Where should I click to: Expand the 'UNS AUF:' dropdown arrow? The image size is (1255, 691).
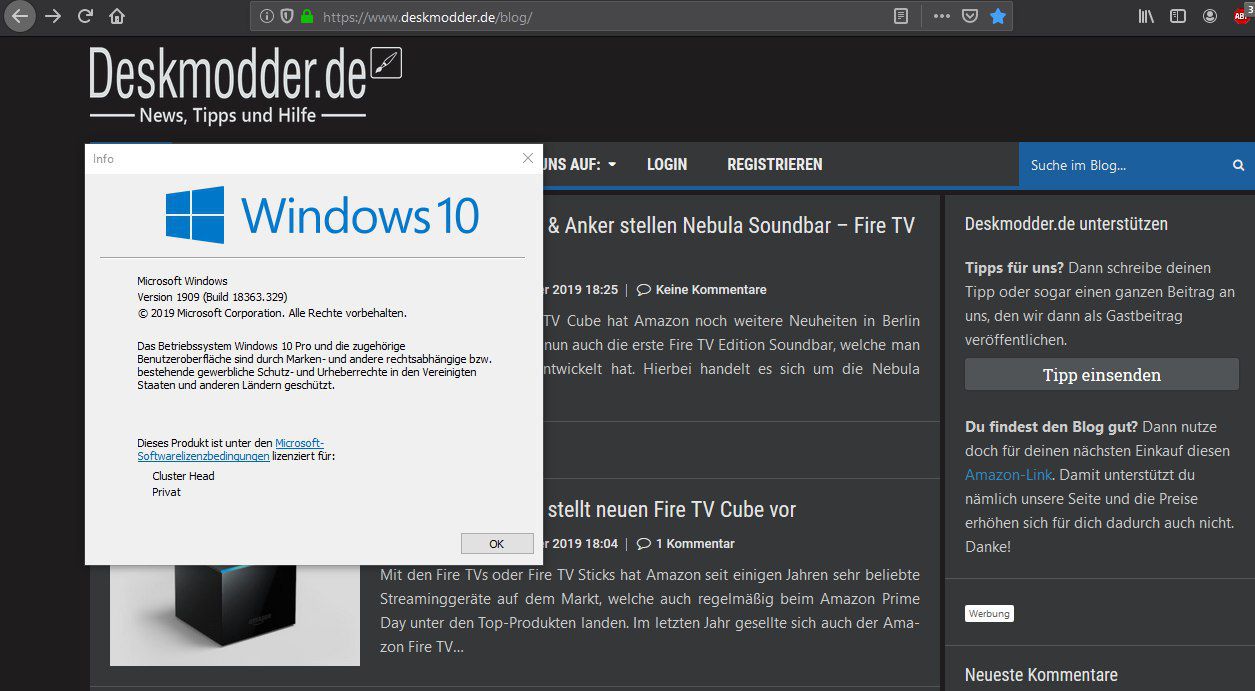pyautogui.click(x=612, y=165)
